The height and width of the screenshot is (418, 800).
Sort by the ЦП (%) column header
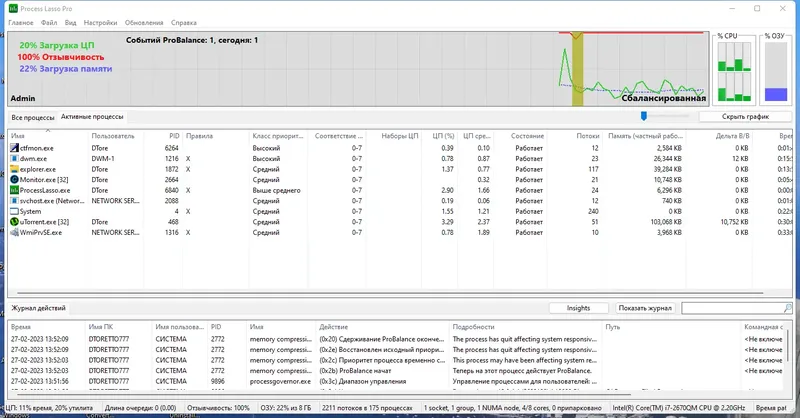[x=443, y=136]
